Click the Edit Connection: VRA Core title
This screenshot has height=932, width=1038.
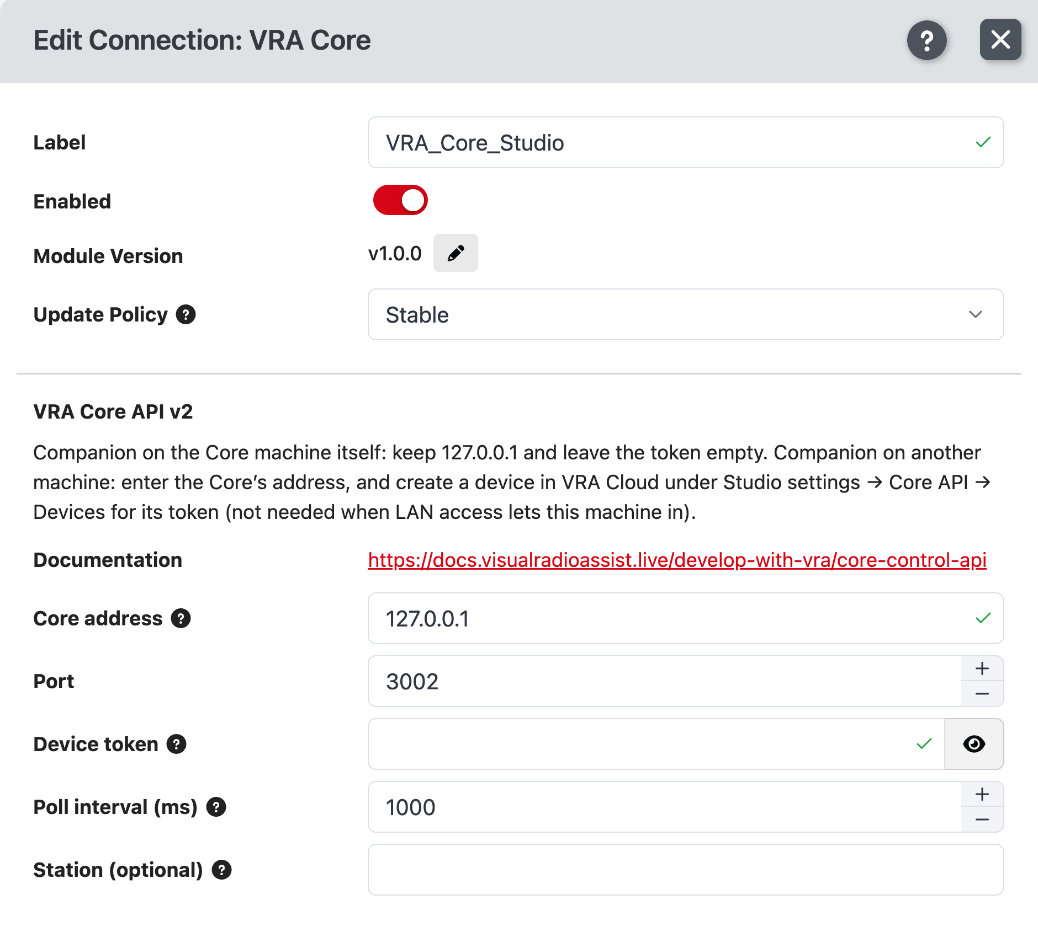point(202,40)
